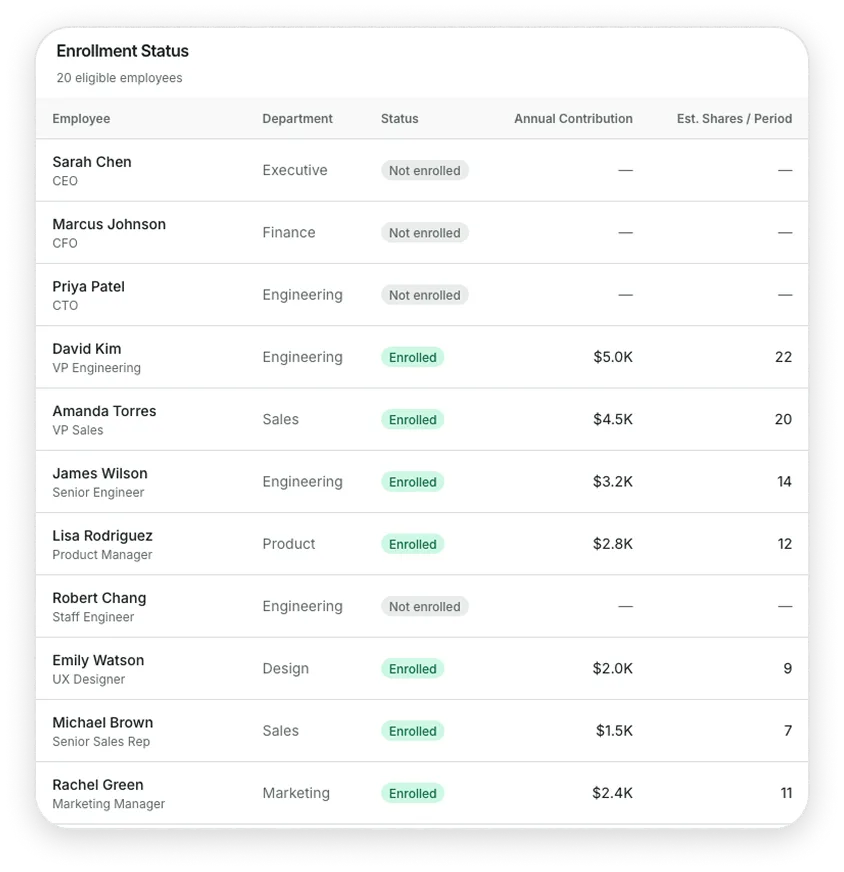Toggle David Kim's Enrolled status badge
Screen dimensions: 844x872
coord(412,357)
